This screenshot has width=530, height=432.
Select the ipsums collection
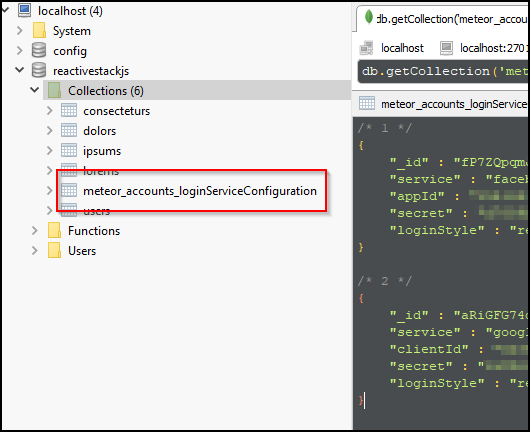pyautogui.click(x=102, y=151)
